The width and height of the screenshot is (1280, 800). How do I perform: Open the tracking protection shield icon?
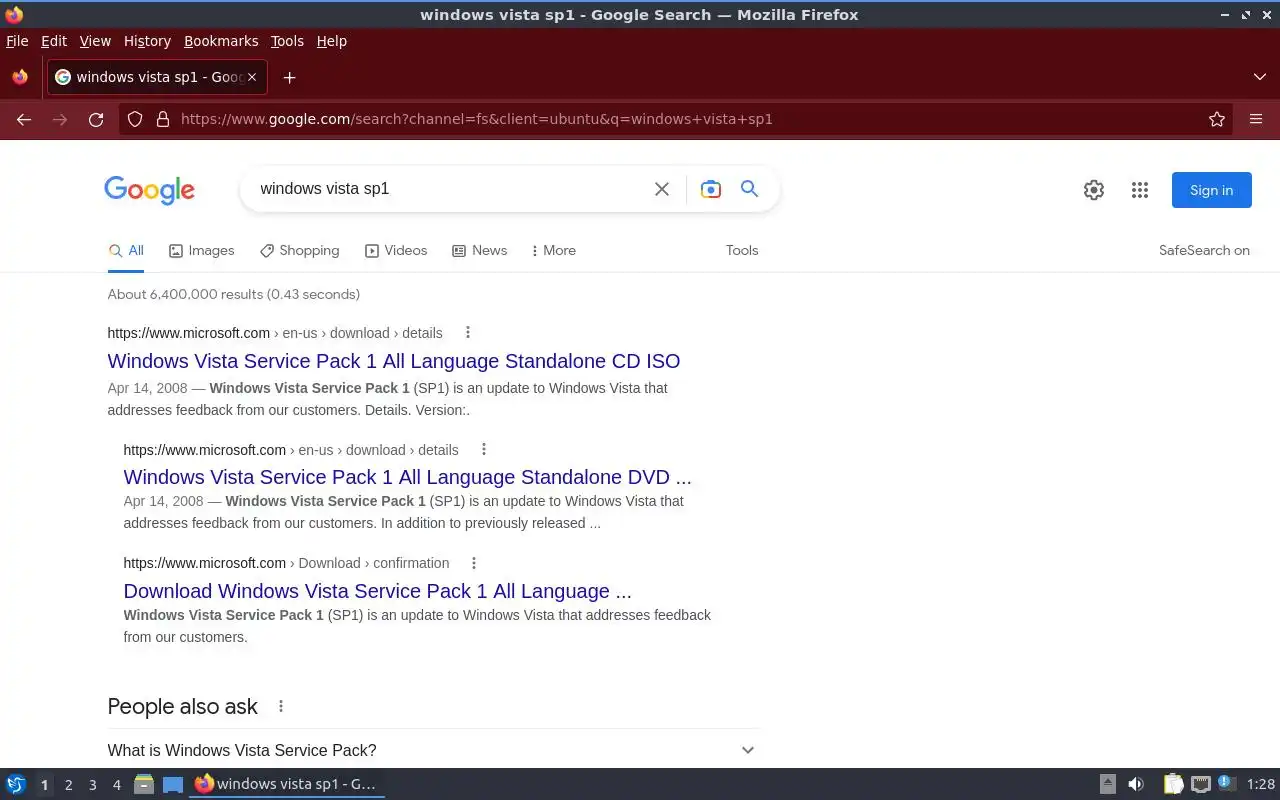pyautogui.click(x=135, y=119)
